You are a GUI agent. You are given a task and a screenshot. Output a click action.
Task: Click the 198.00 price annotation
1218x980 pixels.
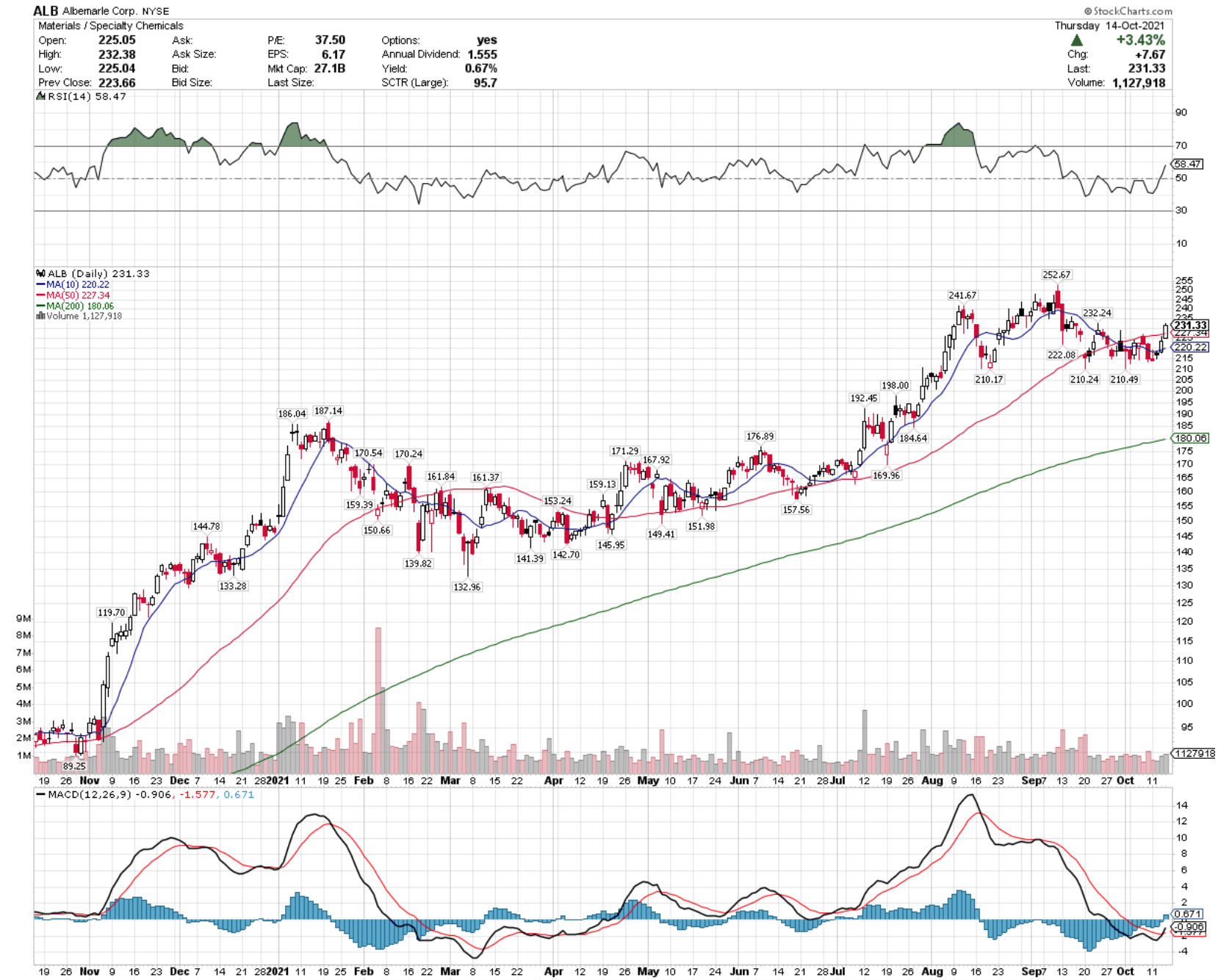[x=895, y=385]
